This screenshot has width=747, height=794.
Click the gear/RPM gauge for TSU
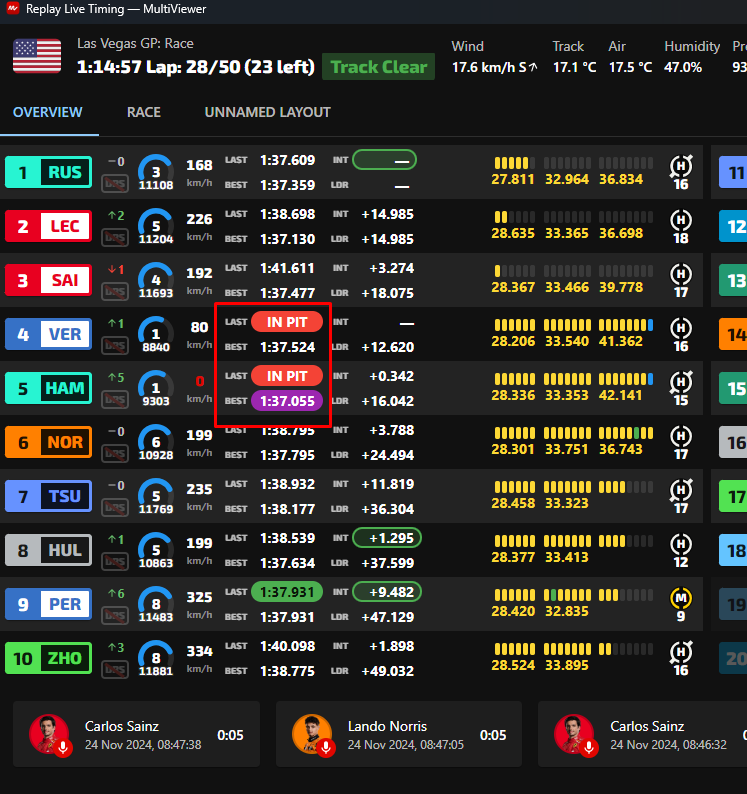point(156,496)
